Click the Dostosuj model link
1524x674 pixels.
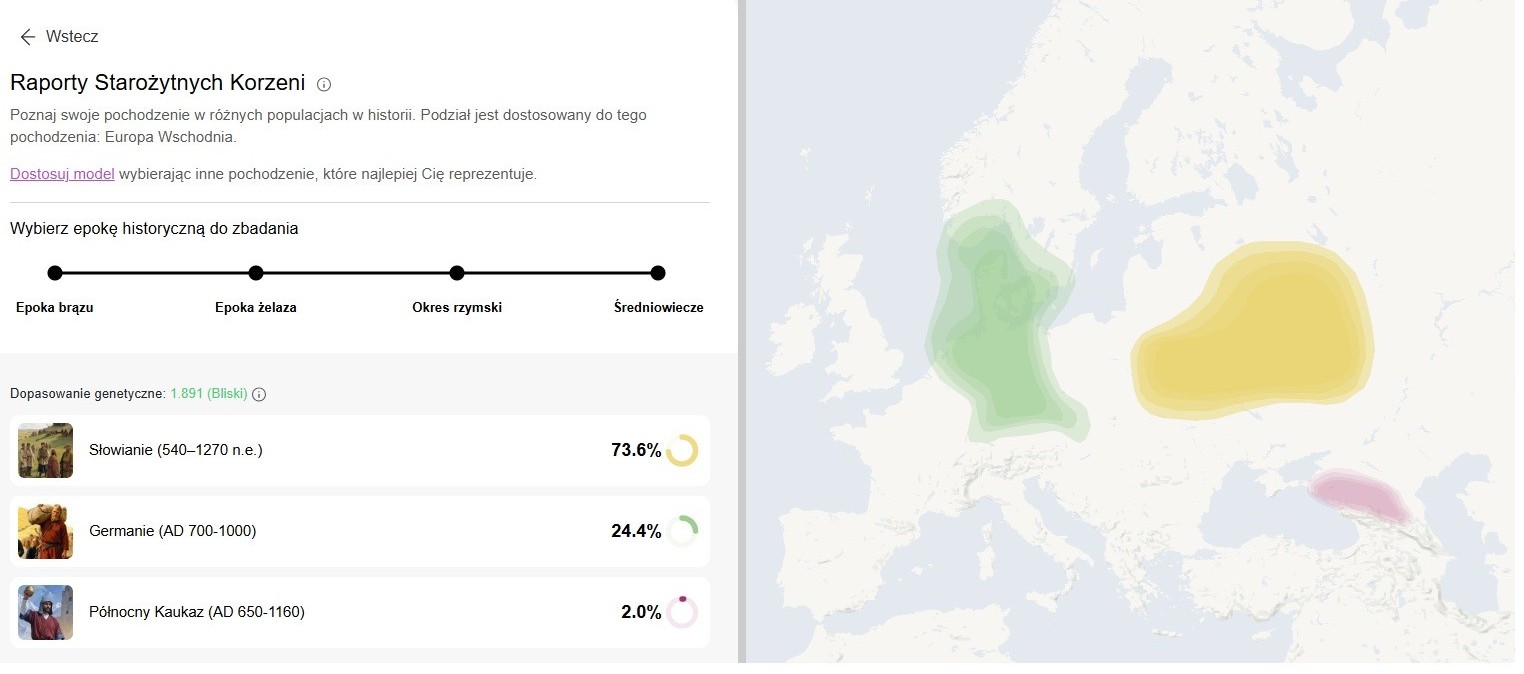click(x=62, y=174)
